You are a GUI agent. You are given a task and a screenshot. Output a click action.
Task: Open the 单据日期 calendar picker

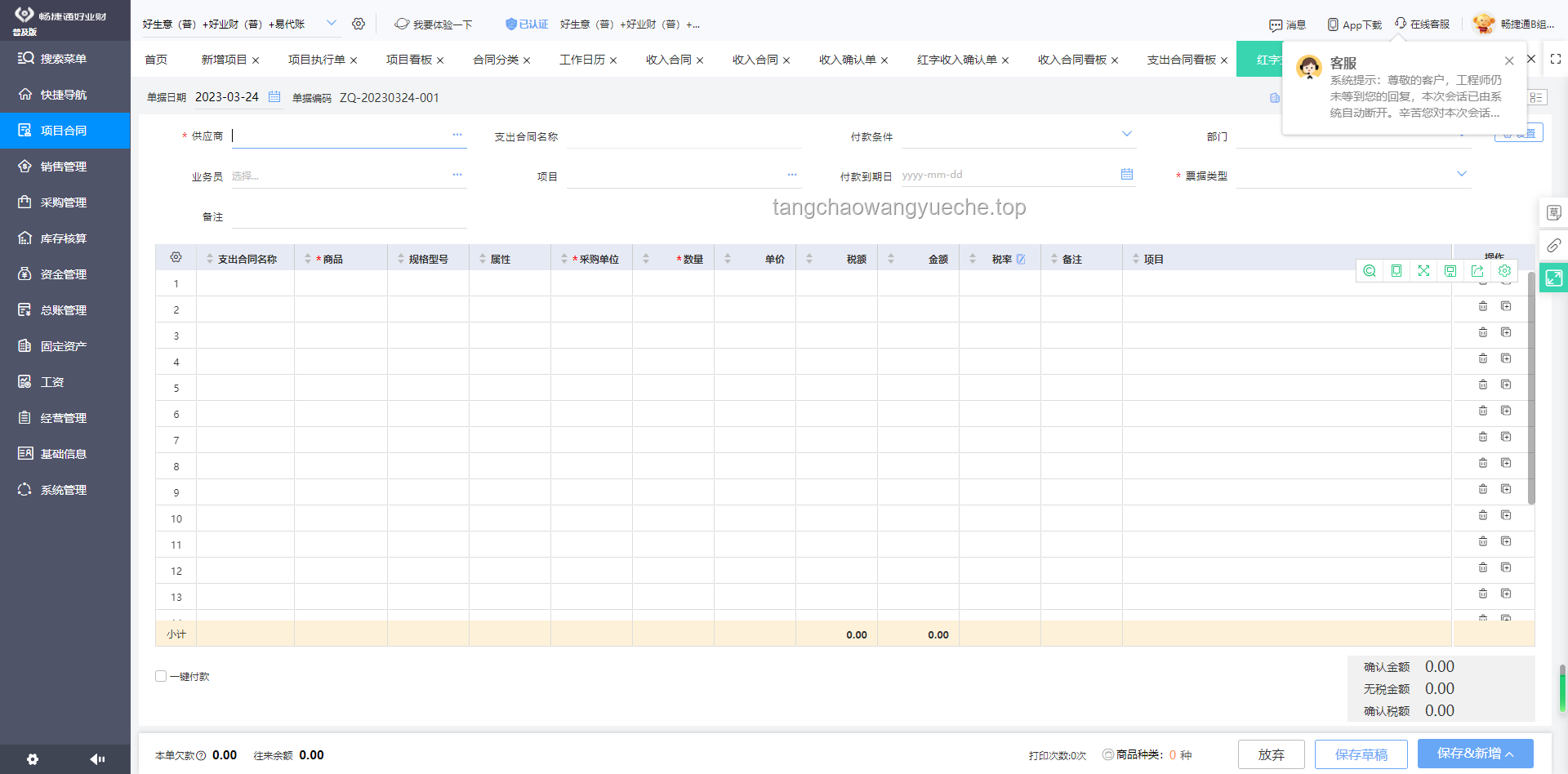(x=274, y=96)
